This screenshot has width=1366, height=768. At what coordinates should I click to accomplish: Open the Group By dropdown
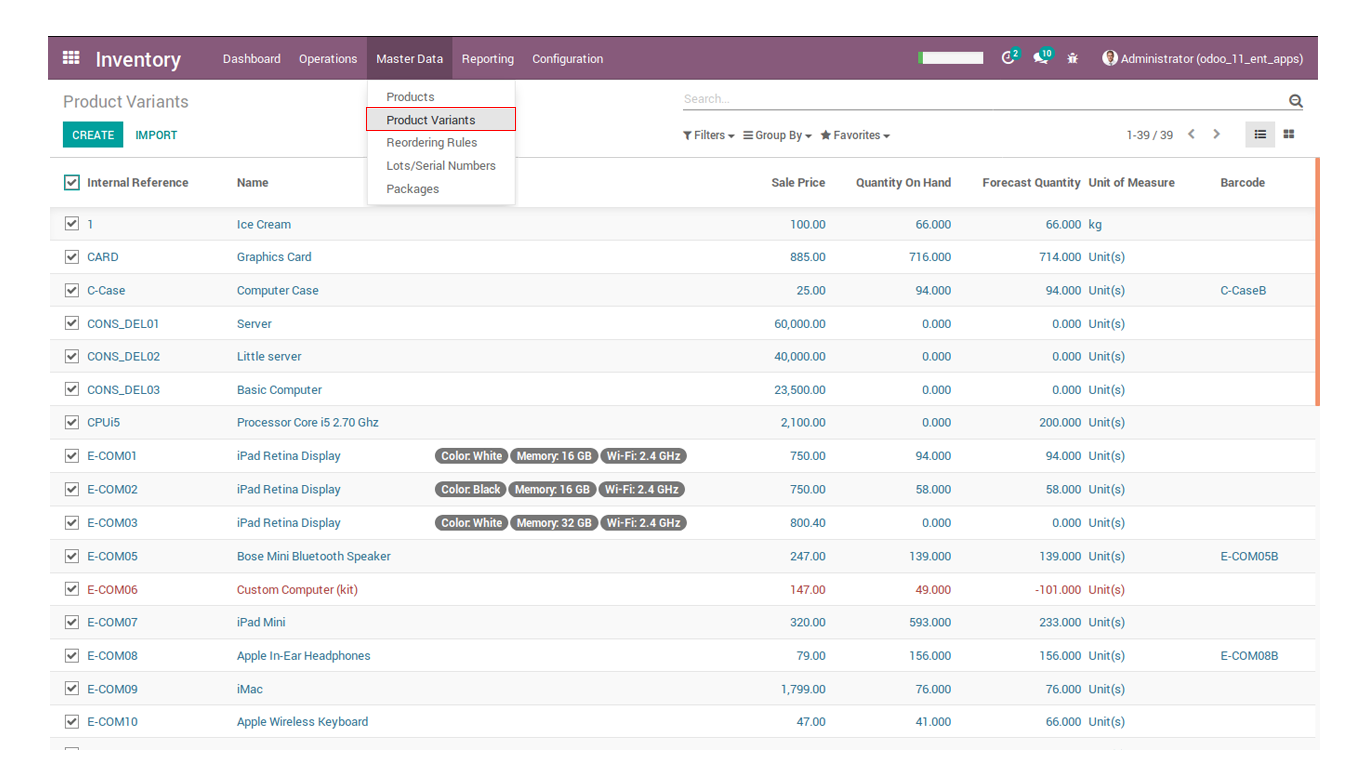tap(777, 135)
